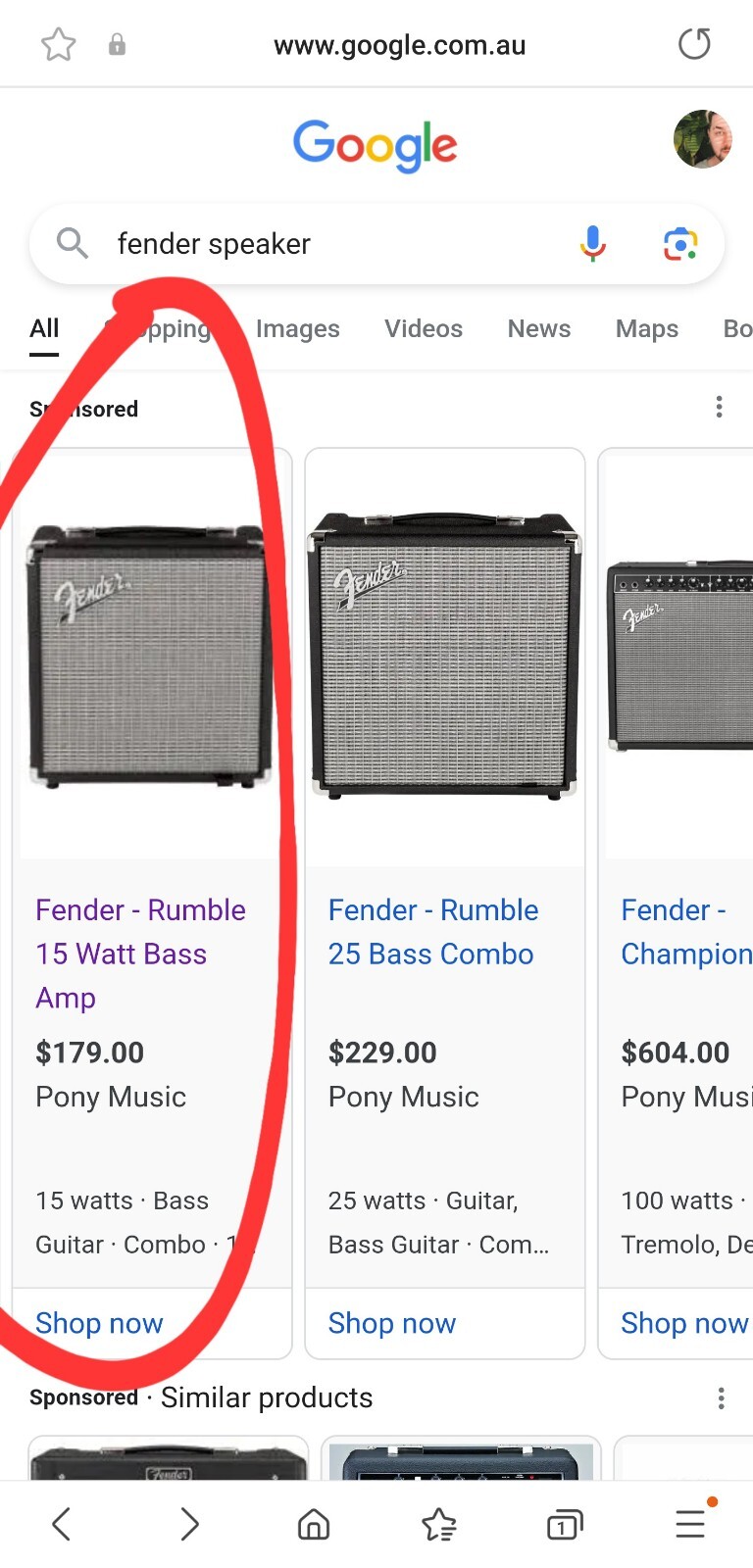Switch to the Images tab
The height and width of the screenshot is (1568, 753).
pyautogui.click(x=297, y=329)
